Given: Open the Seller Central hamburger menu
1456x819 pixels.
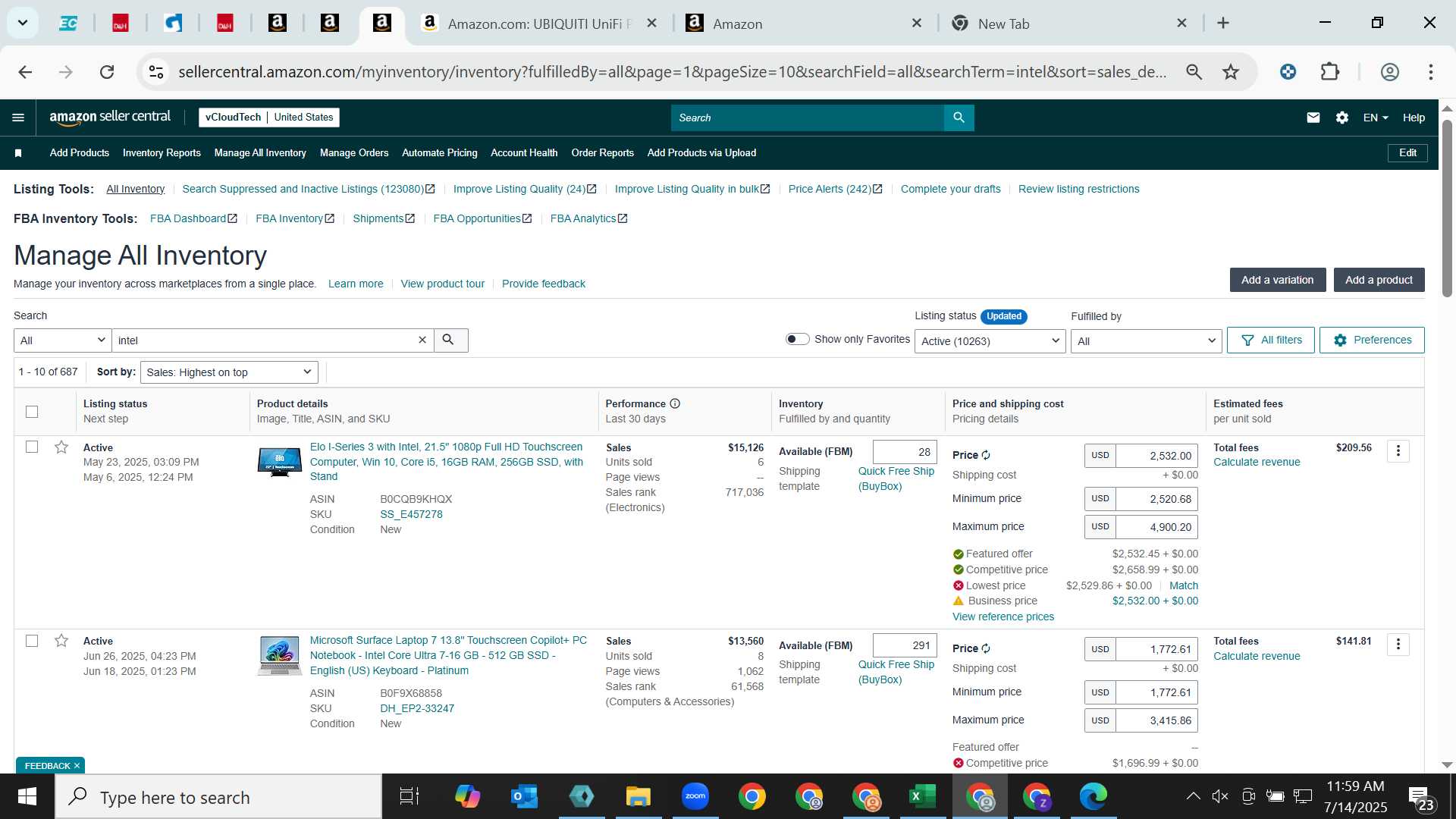Looking at the screenshot, I should (18, 118).
